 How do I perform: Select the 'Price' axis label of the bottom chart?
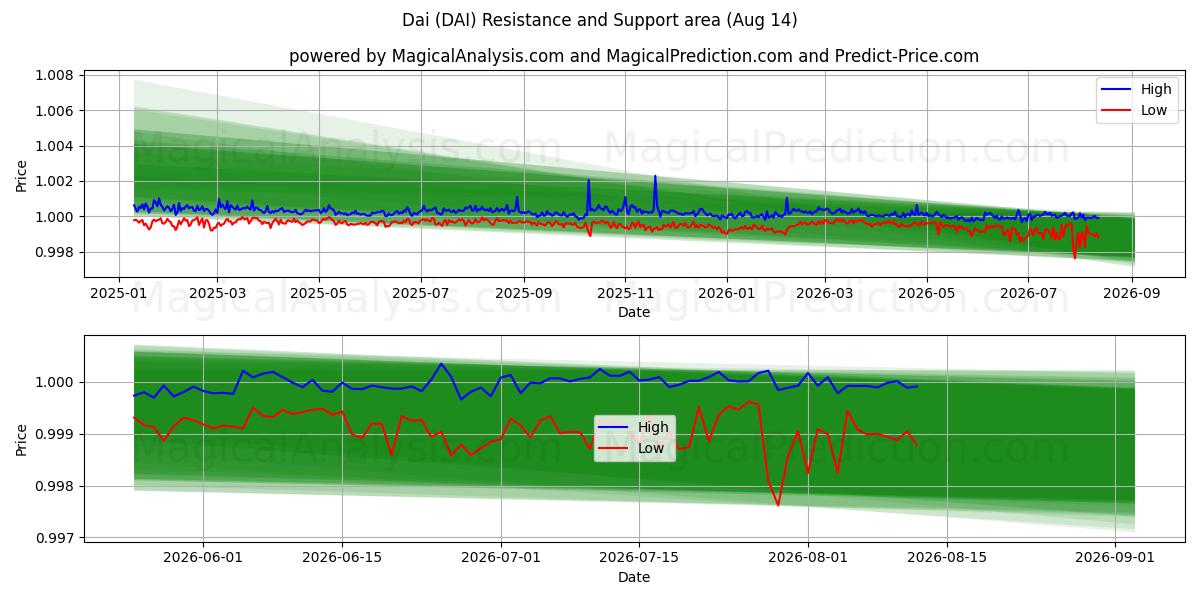[22, 439]
